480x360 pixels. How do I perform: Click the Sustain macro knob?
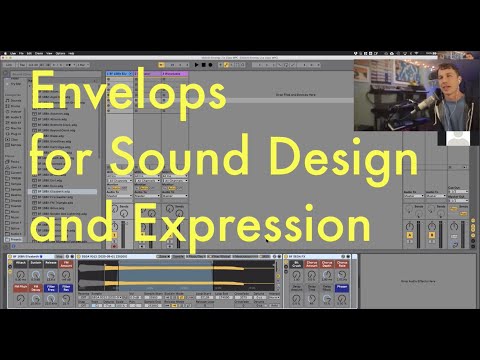point(36,275)
